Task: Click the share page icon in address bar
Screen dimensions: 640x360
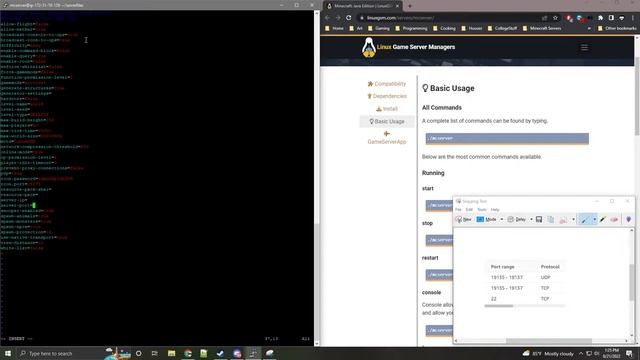Action: click(544, 18)
